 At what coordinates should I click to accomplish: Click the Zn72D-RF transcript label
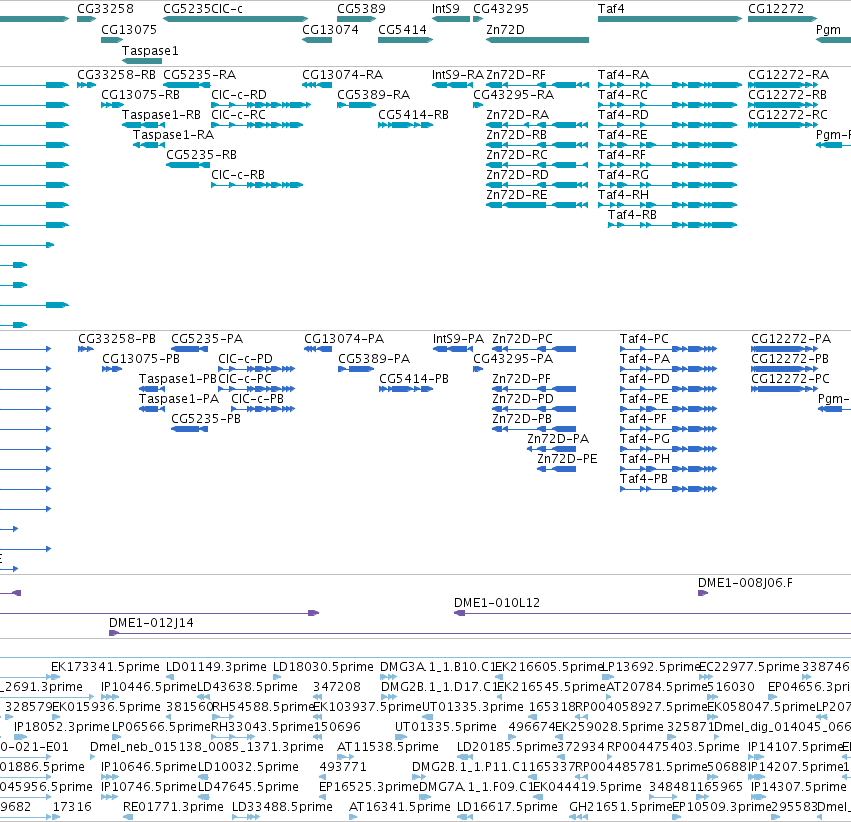(x=516, y=74)
